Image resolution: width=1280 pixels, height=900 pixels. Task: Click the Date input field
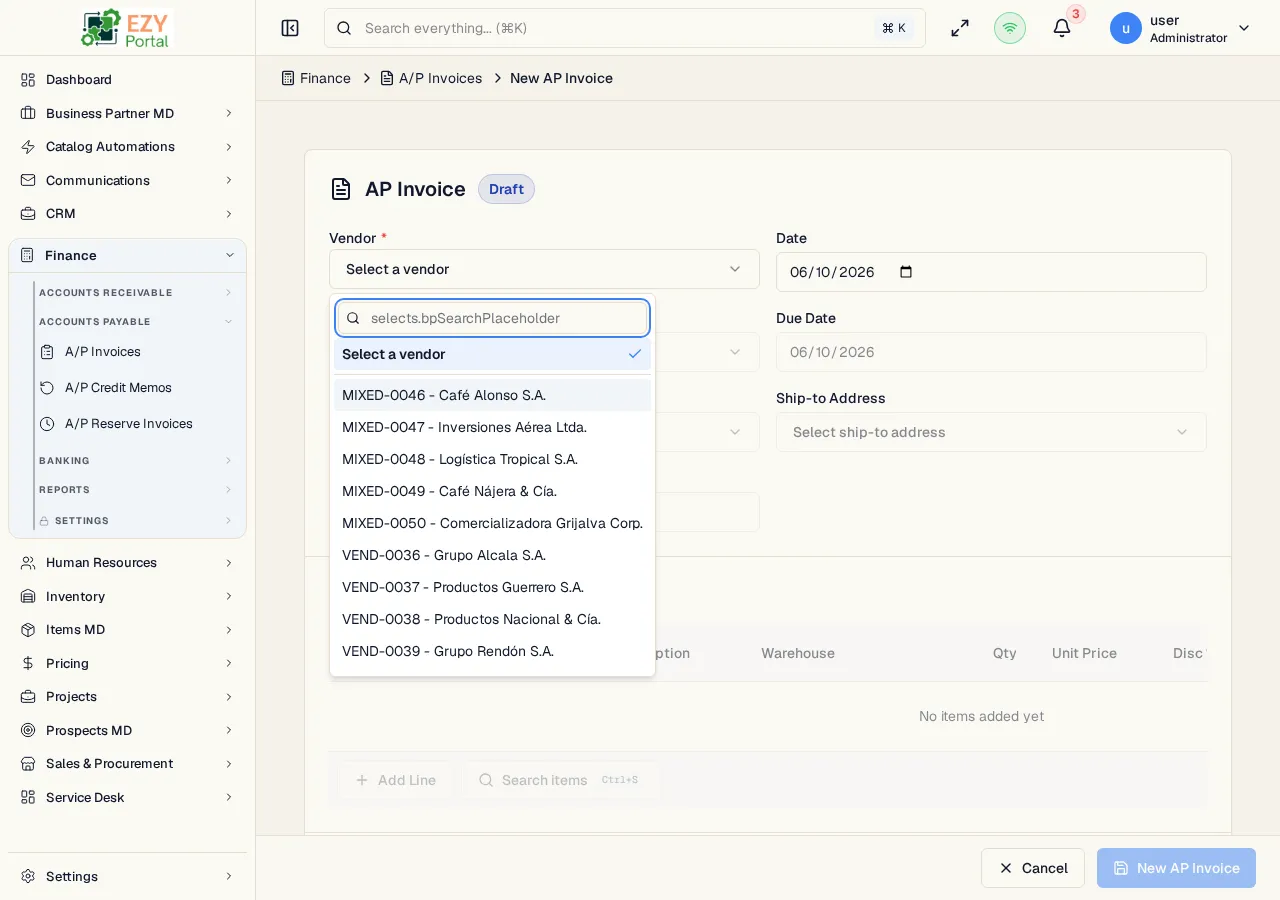991,272
